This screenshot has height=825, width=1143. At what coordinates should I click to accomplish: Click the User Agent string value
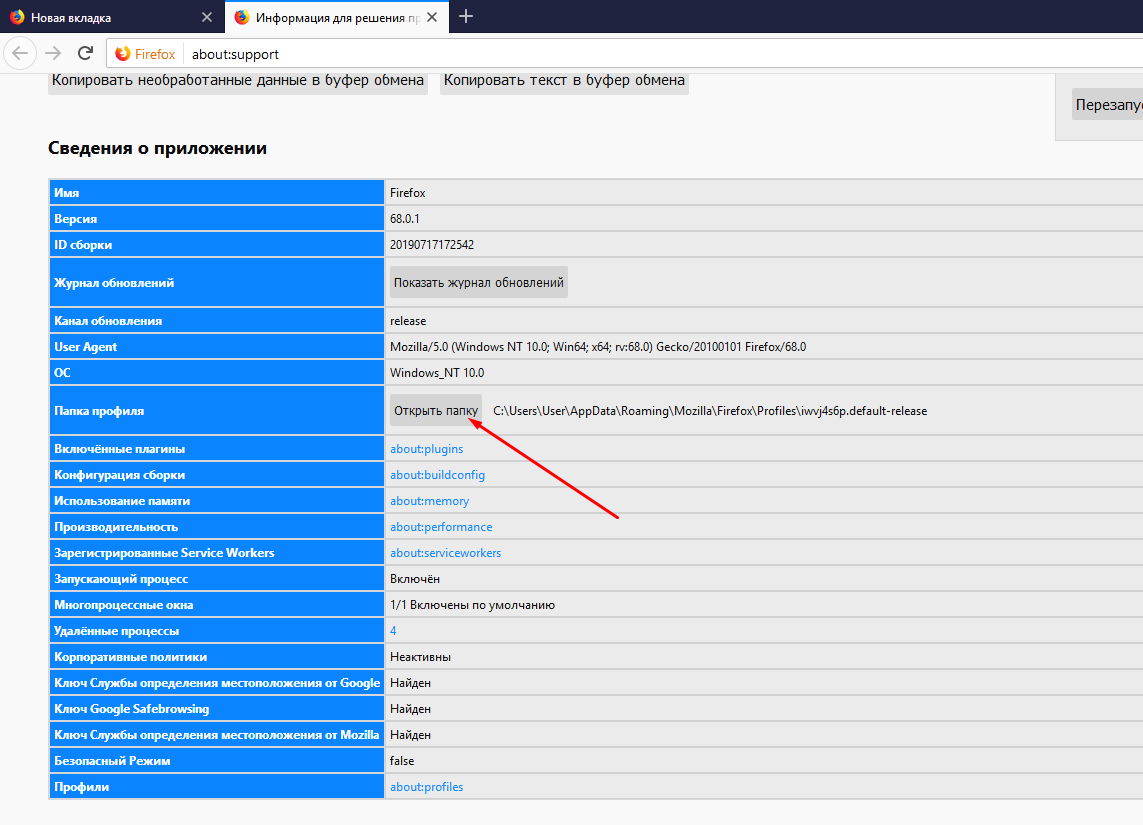pyautogui.click(x=598, y=347)
